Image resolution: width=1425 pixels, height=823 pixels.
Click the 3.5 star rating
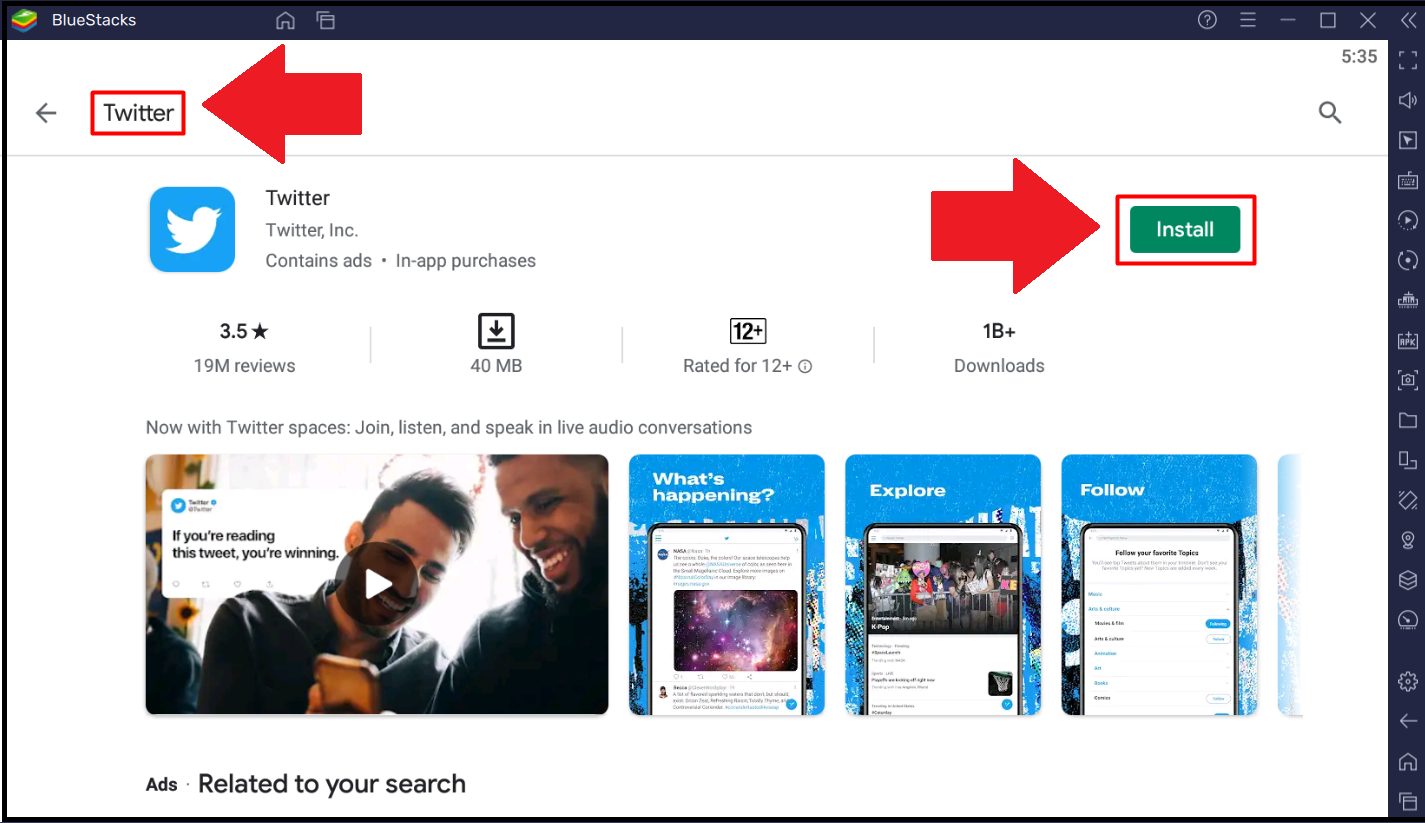pos(244,331)
